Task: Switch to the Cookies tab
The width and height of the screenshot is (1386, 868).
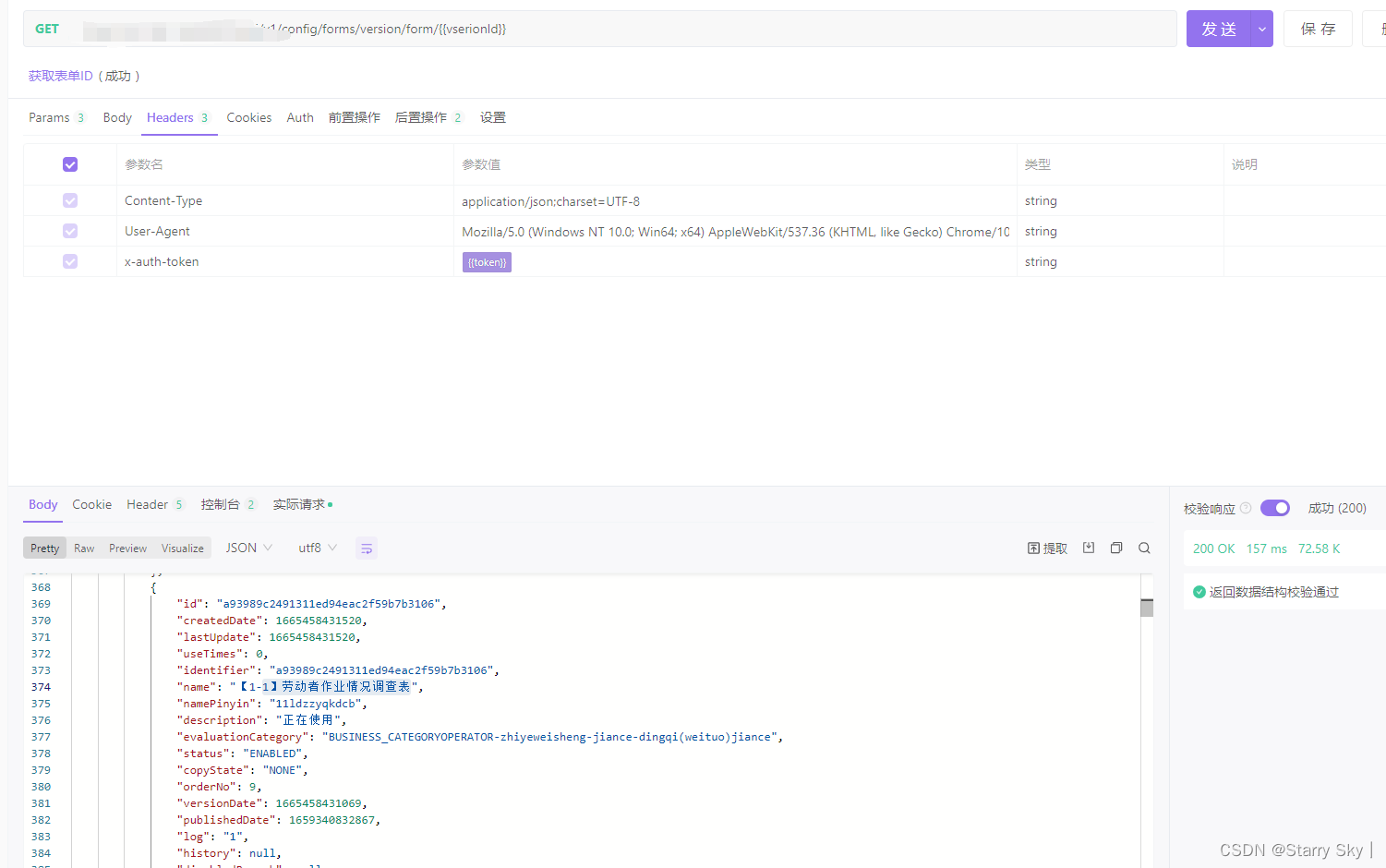Action: click(x=248, y=117)
